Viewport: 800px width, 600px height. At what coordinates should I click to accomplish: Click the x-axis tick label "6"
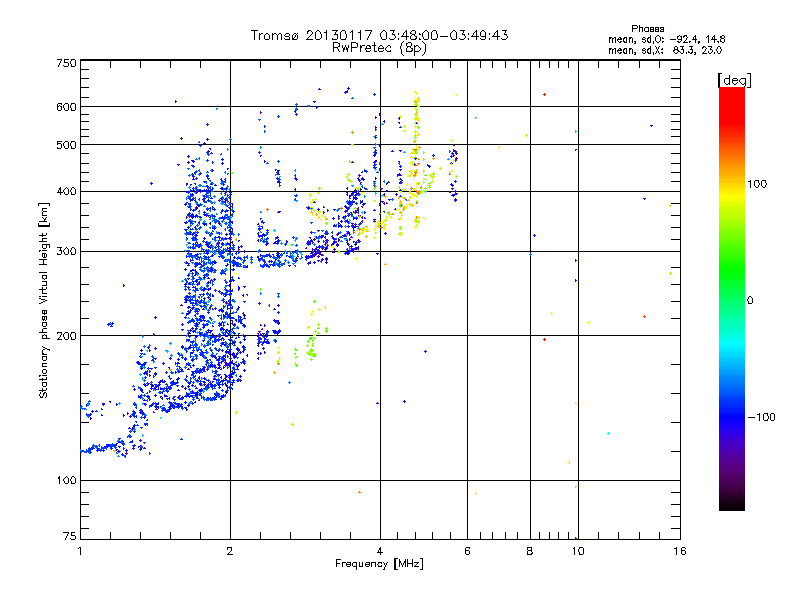point(467,551)
